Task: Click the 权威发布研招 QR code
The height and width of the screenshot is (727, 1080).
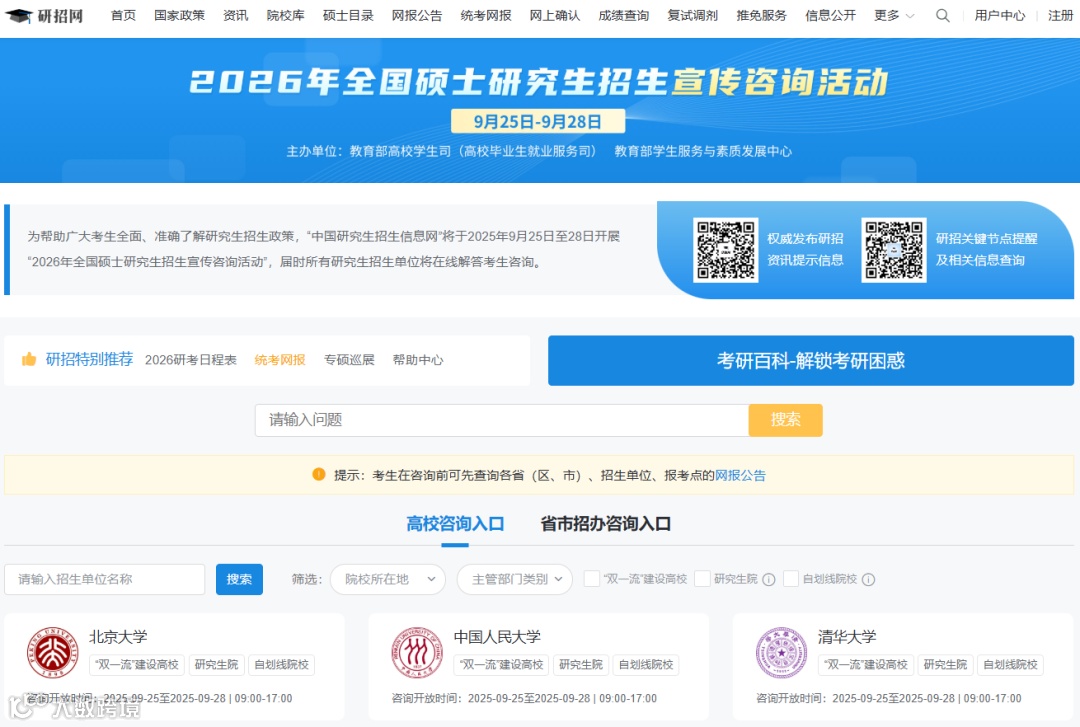Action: 725,249
